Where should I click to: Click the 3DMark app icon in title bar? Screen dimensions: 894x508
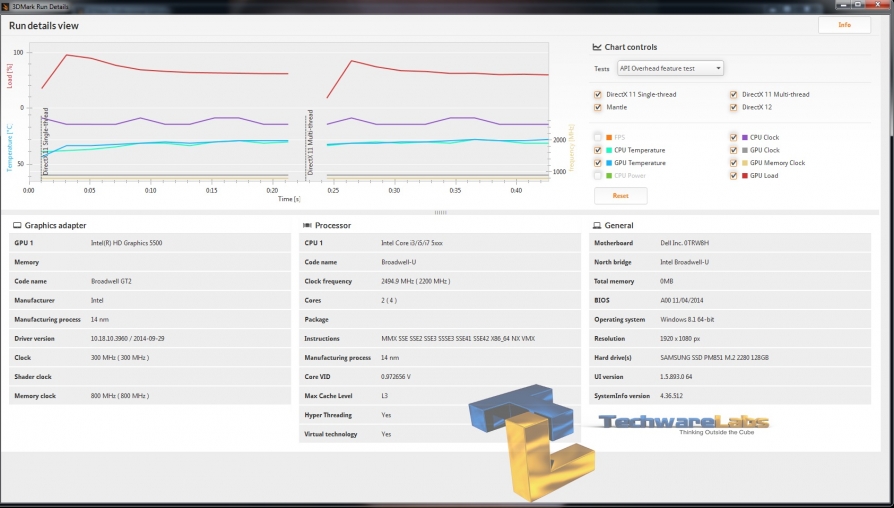pos(5,6)
